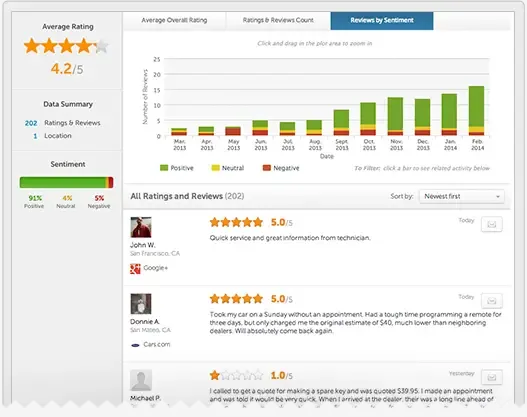This screenshot has width=527, height=417.
Task: Click the Cars.com source icon
Action: click(x=135, y=345)
